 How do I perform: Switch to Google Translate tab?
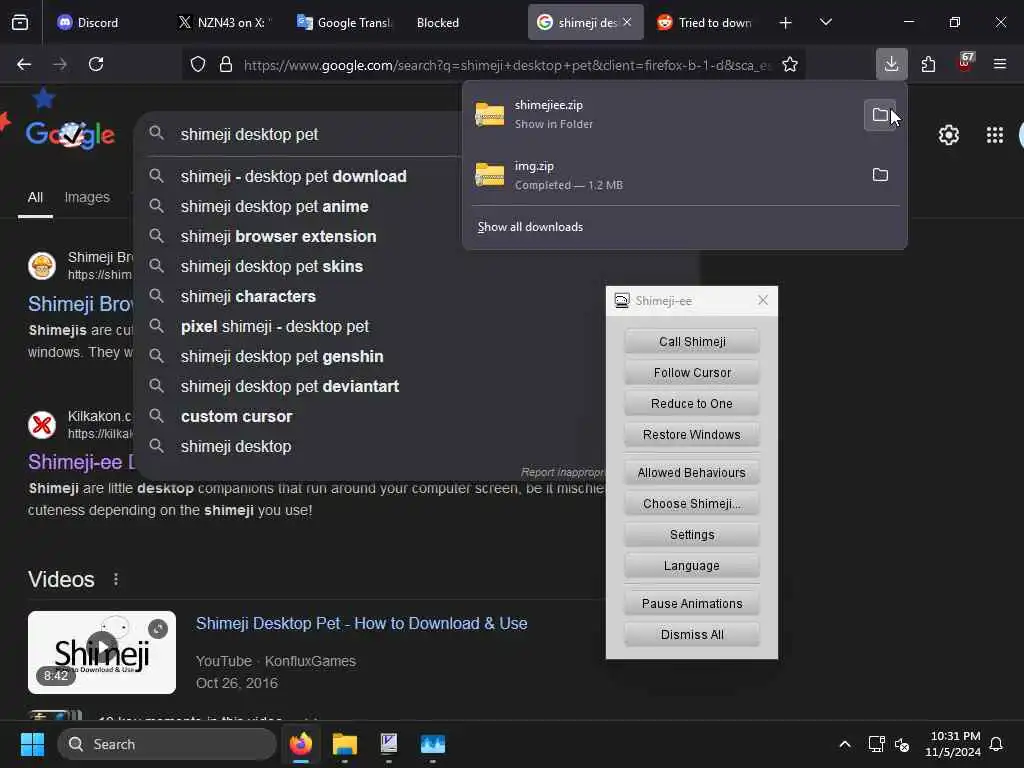pos(343,23)
